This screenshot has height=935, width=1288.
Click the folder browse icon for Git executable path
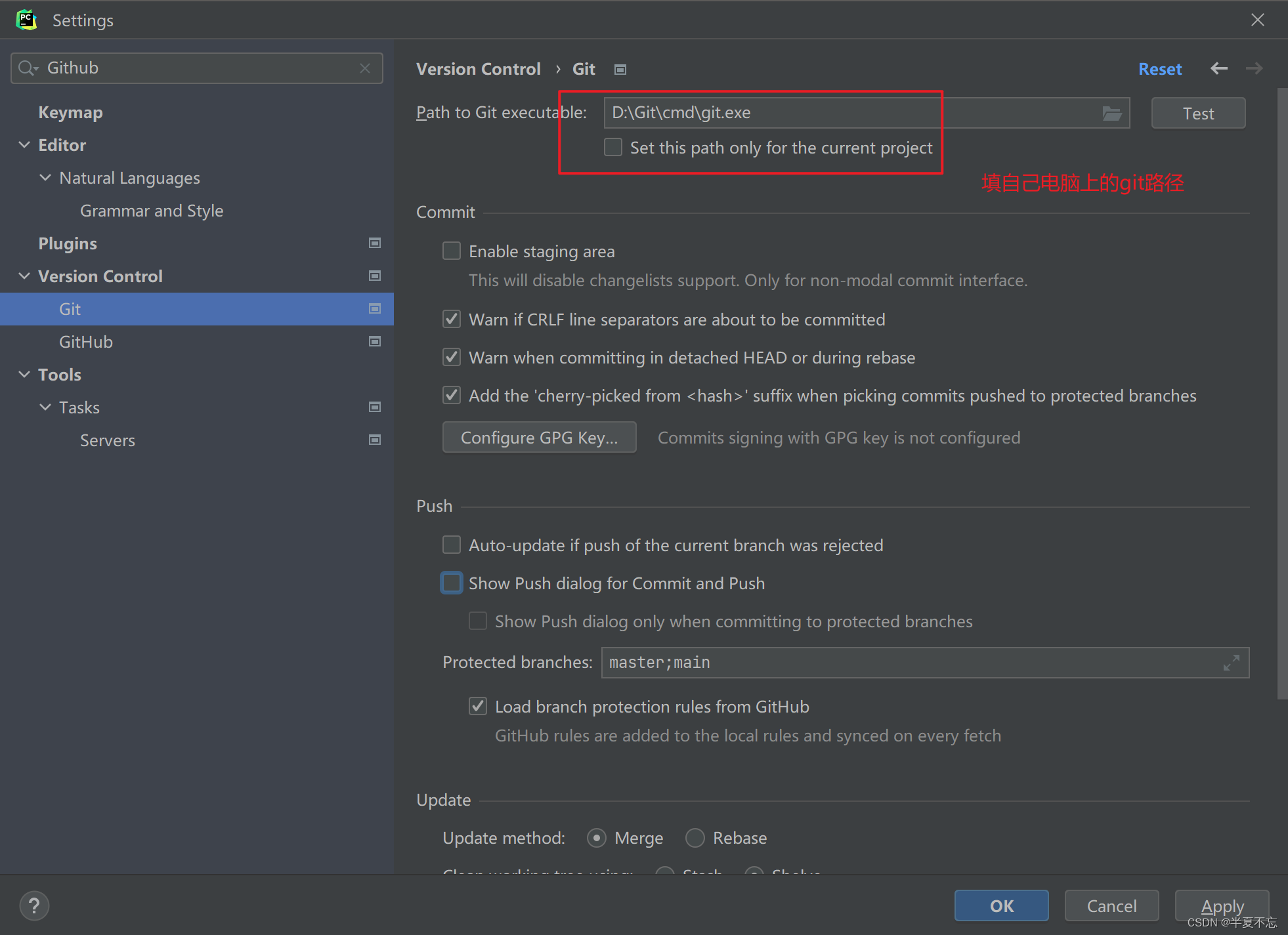(1112, 113)
